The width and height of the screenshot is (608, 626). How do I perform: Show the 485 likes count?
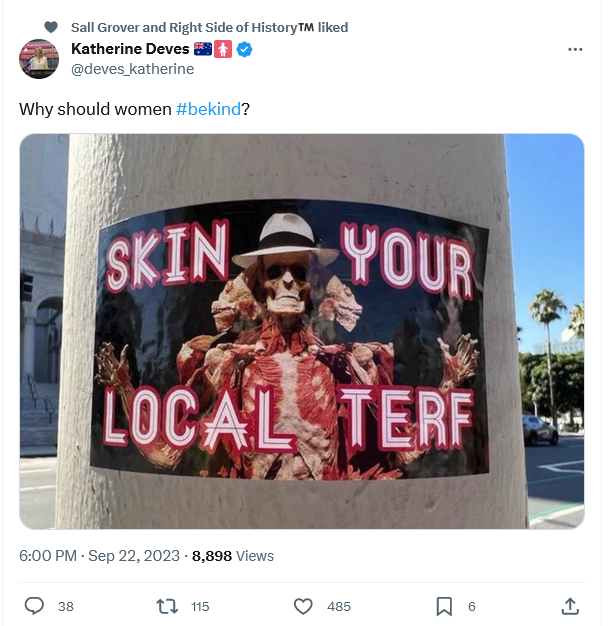339,606
